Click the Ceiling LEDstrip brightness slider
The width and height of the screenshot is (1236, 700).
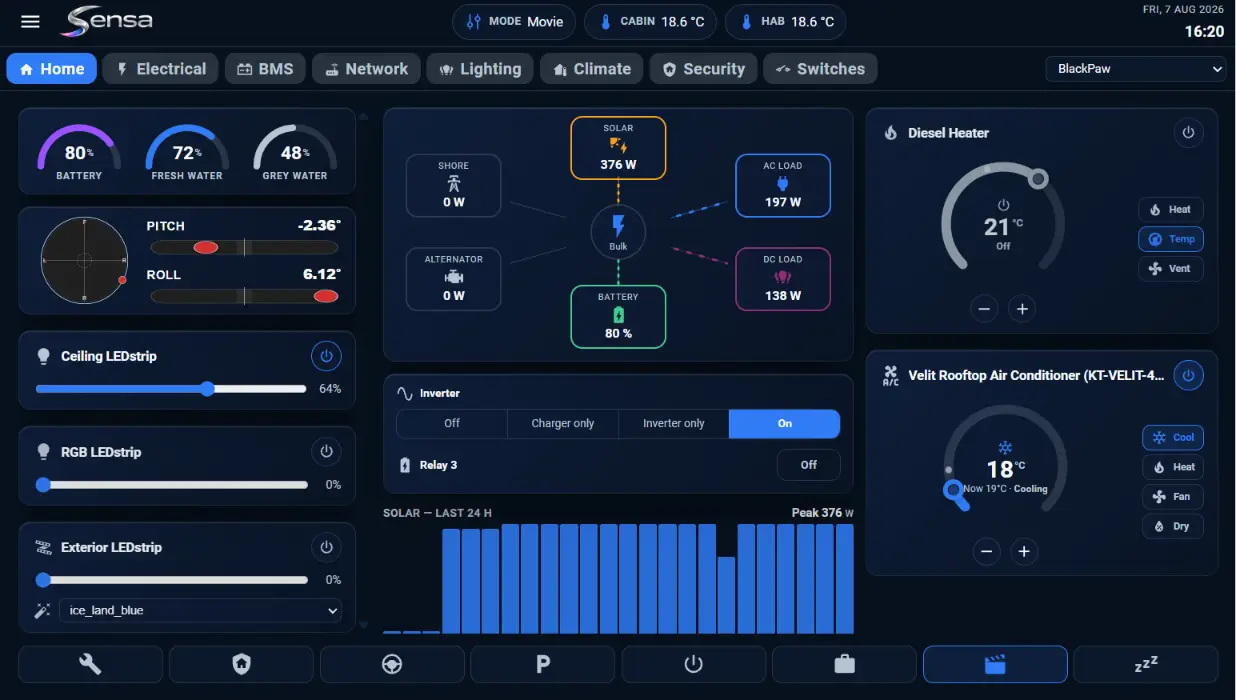coord(172,389)
